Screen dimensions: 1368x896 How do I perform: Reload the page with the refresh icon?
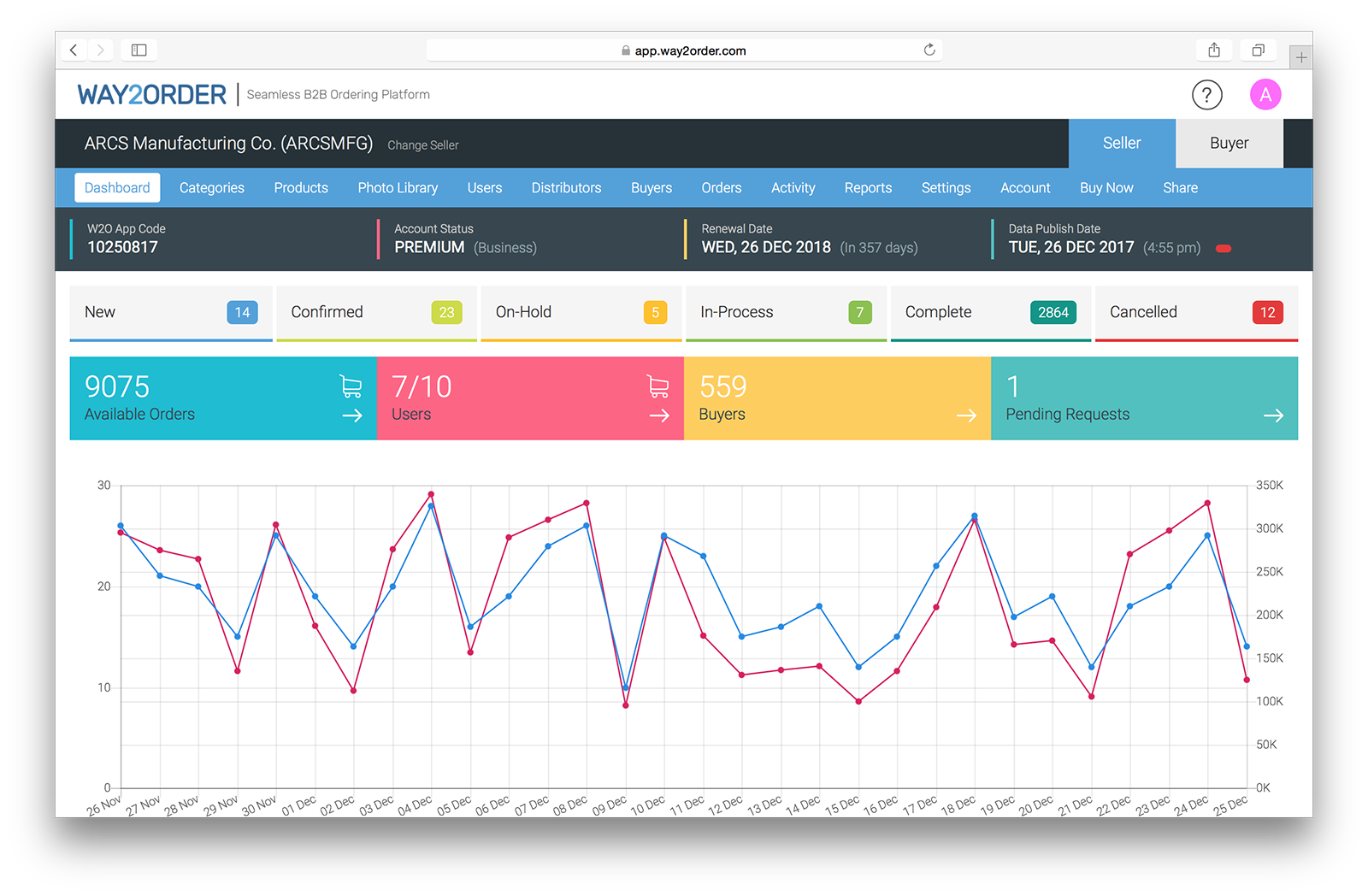(929, 50)
